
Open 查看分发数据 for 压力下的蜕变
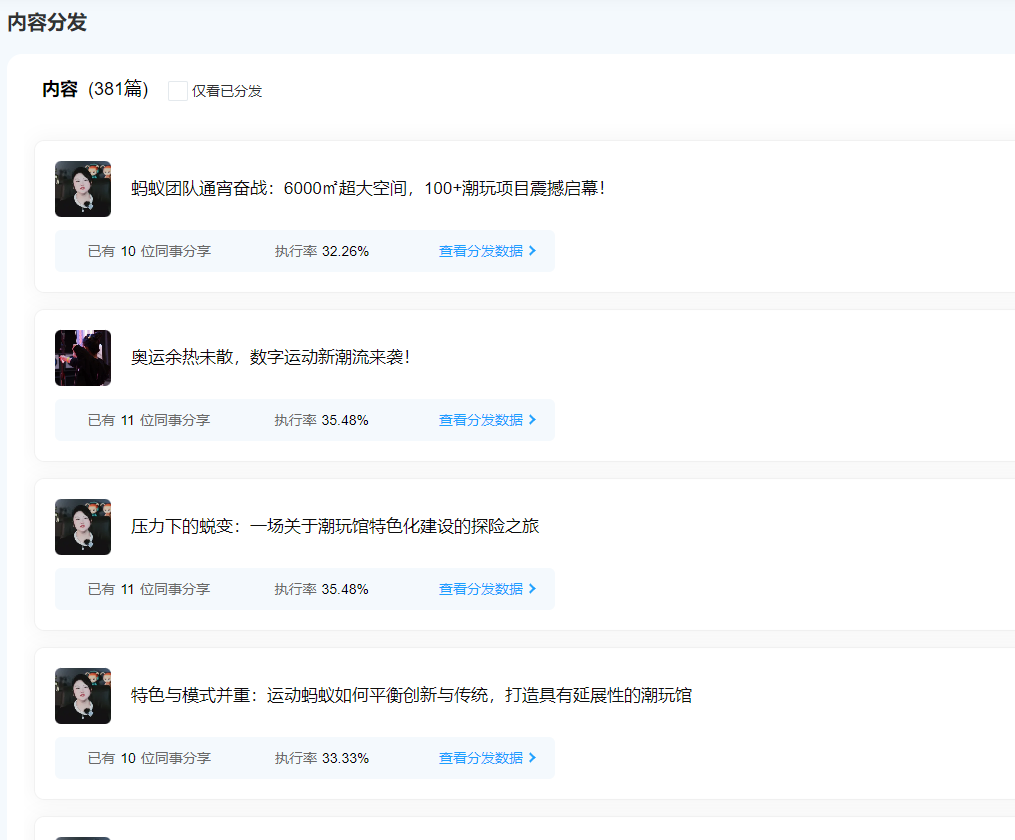(483, 589)
